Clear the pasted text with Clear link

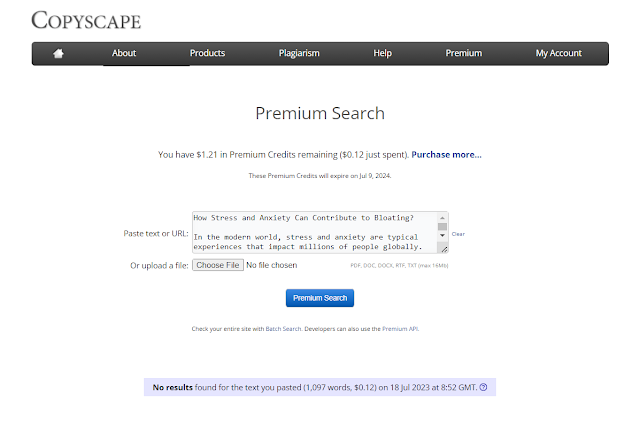[458, 234]
